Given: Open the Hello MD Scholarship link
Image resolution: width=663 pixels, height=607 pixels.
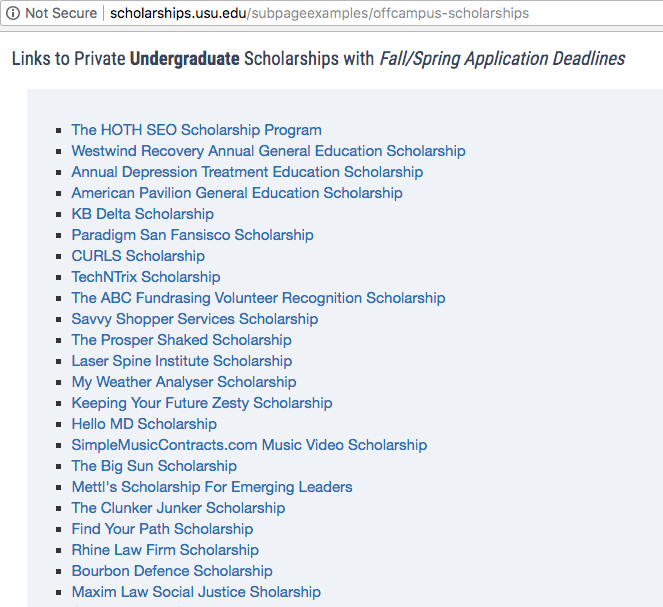Looking at the screenshot, I should (144, 424).
